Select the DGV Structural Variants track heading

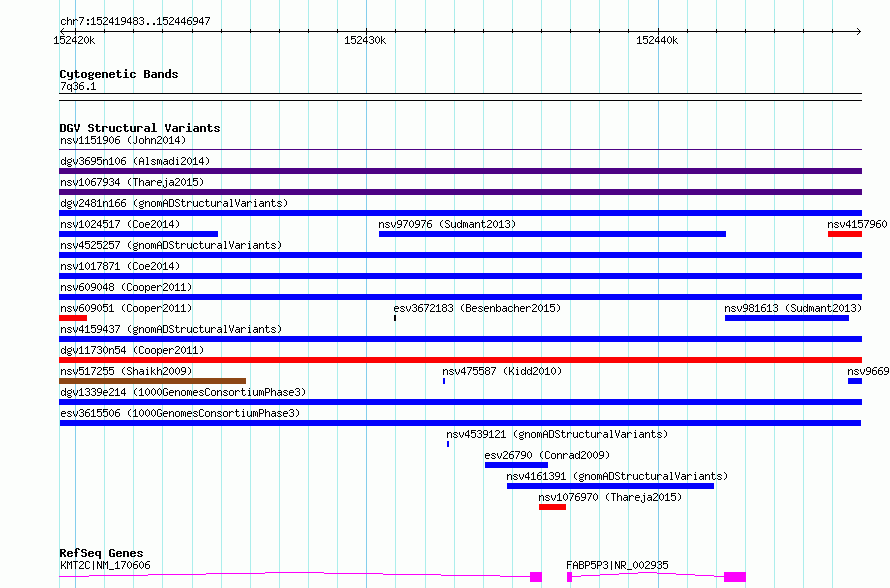pyautogui.click(x=140, y=128)
